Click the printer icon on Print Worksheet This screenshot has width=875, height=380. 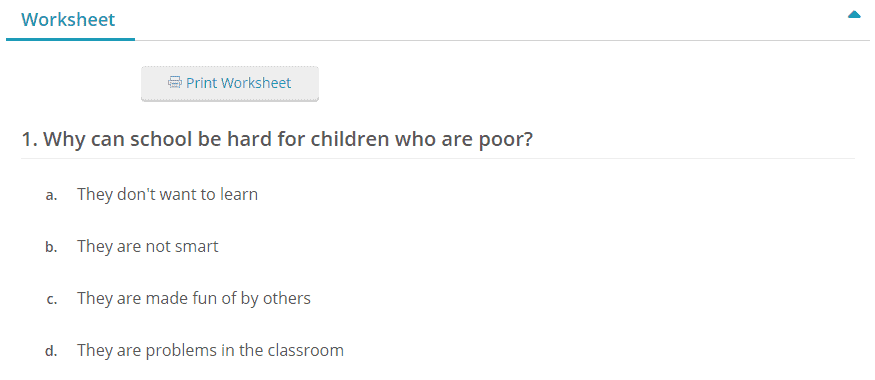pyautogui.click(x=175, y=83)
